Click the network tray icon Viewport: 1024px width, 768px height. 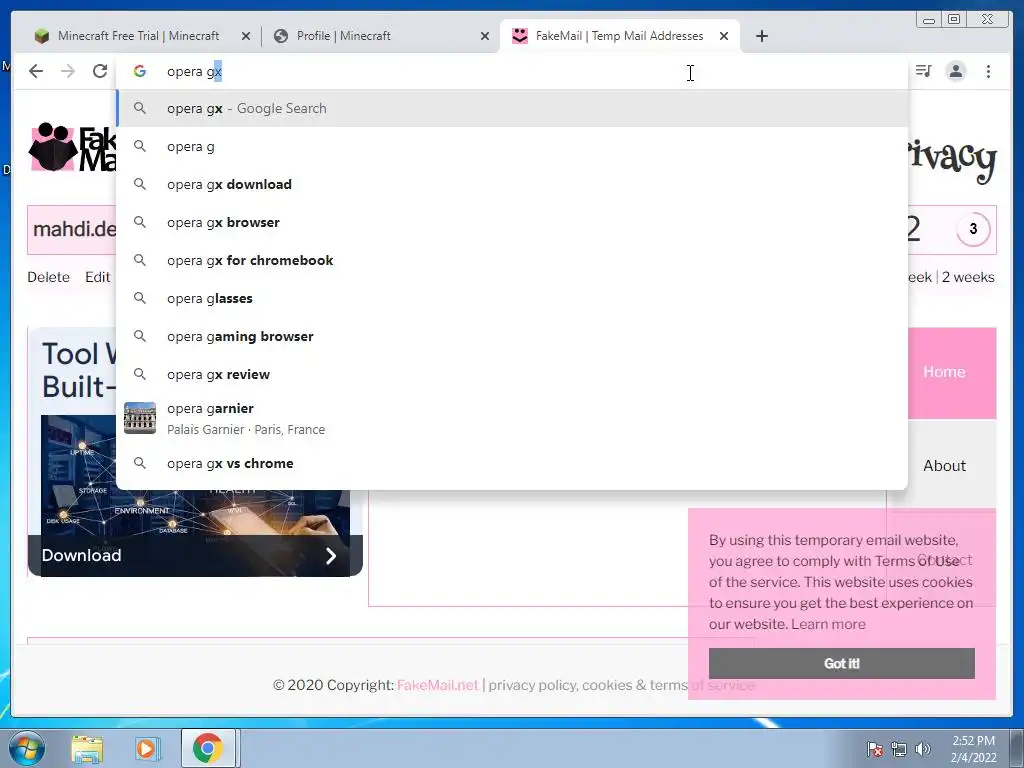(x=899, y=749)
